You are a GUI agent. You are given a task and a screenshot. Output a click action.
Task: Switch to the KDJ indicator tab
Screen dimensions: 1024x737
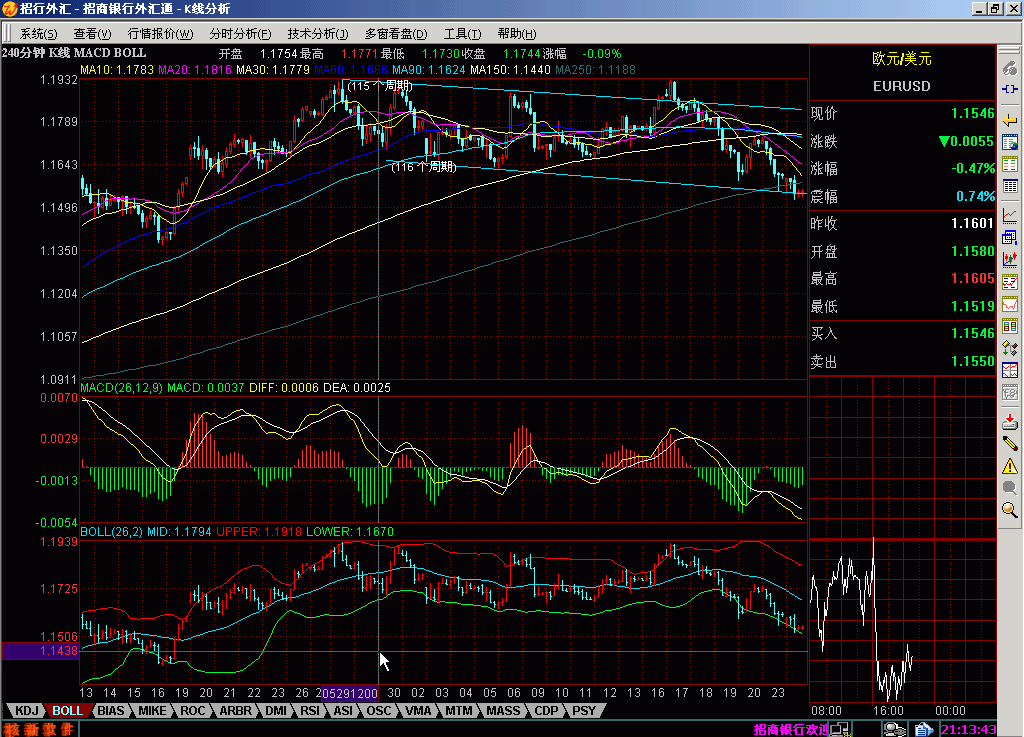[x=27, y=711]
